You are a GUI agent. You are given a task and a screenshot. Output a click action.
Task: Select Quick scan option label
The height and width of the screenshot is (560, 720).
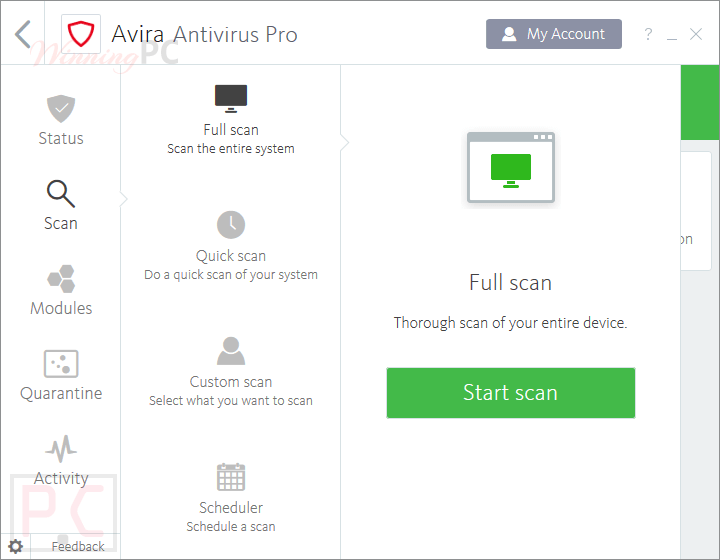231,256
